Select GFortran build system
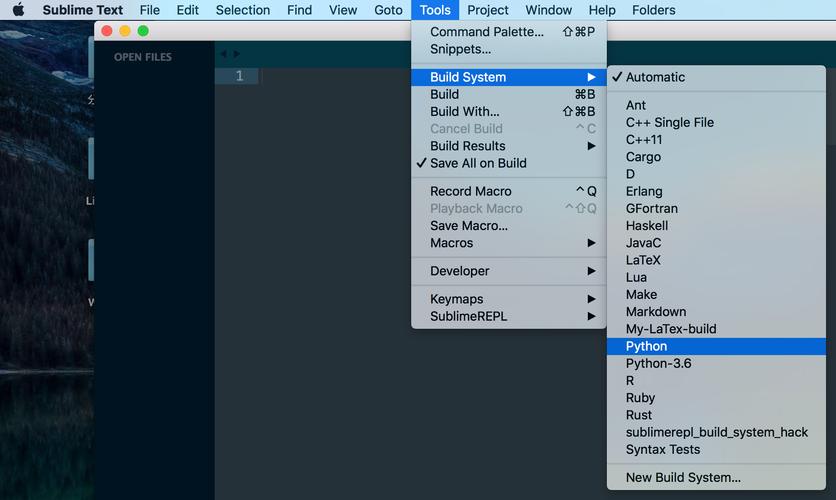 click(716, 208)
